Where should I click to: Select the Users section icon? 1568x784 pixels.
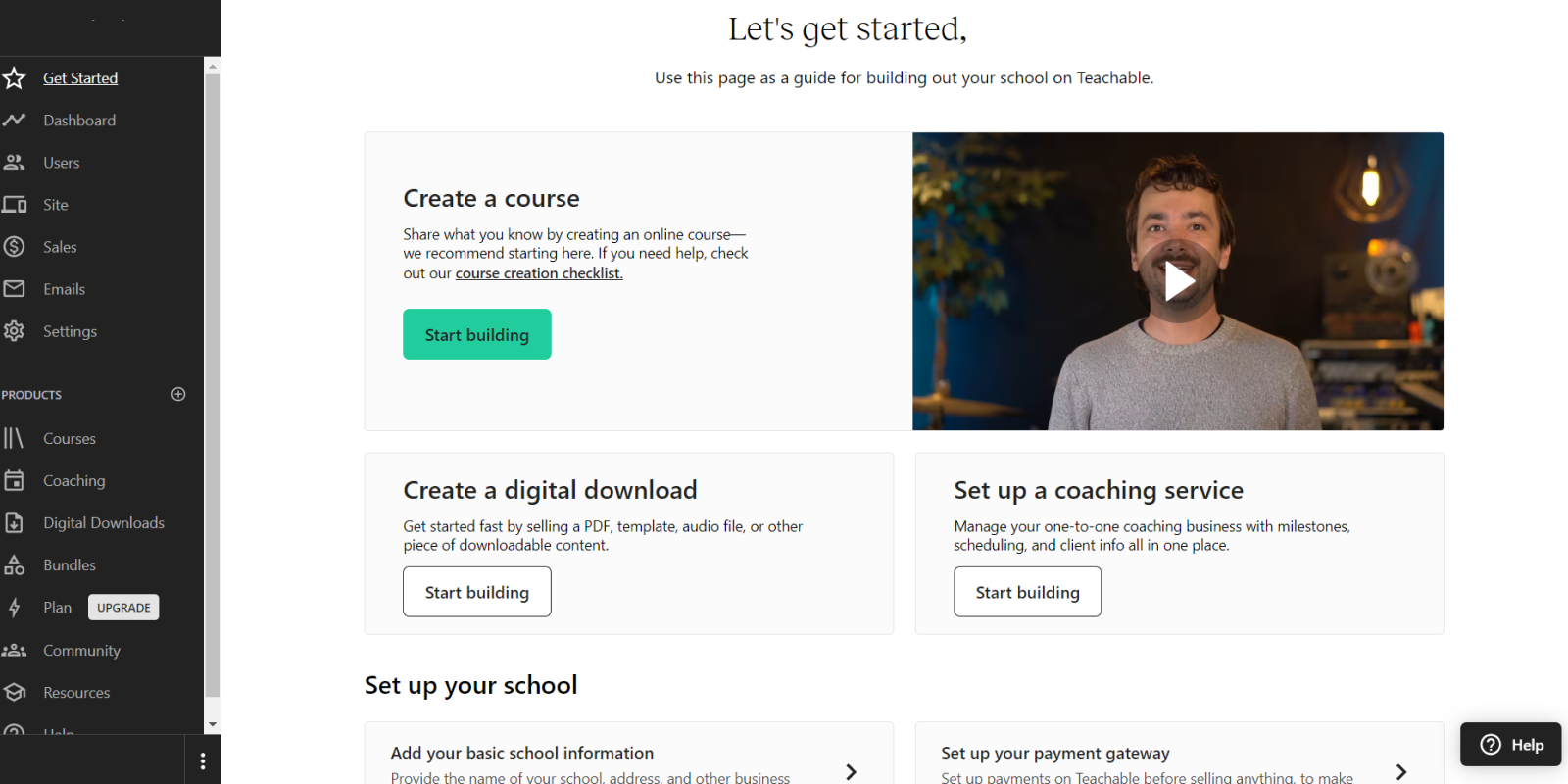pos(15,162)
